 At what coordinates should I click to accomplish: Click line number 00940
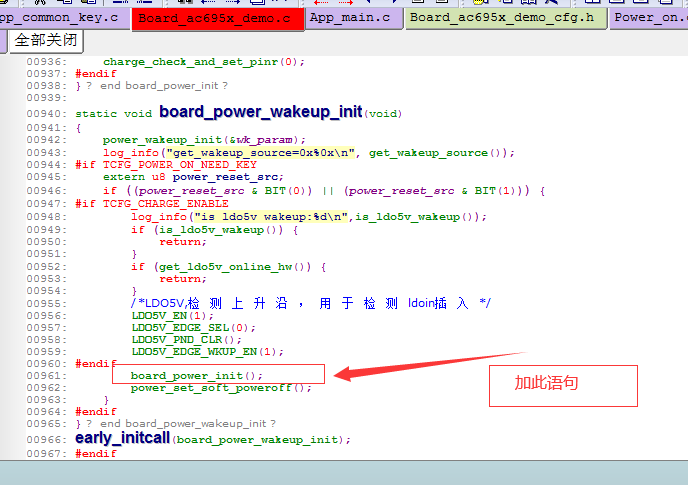47,114
